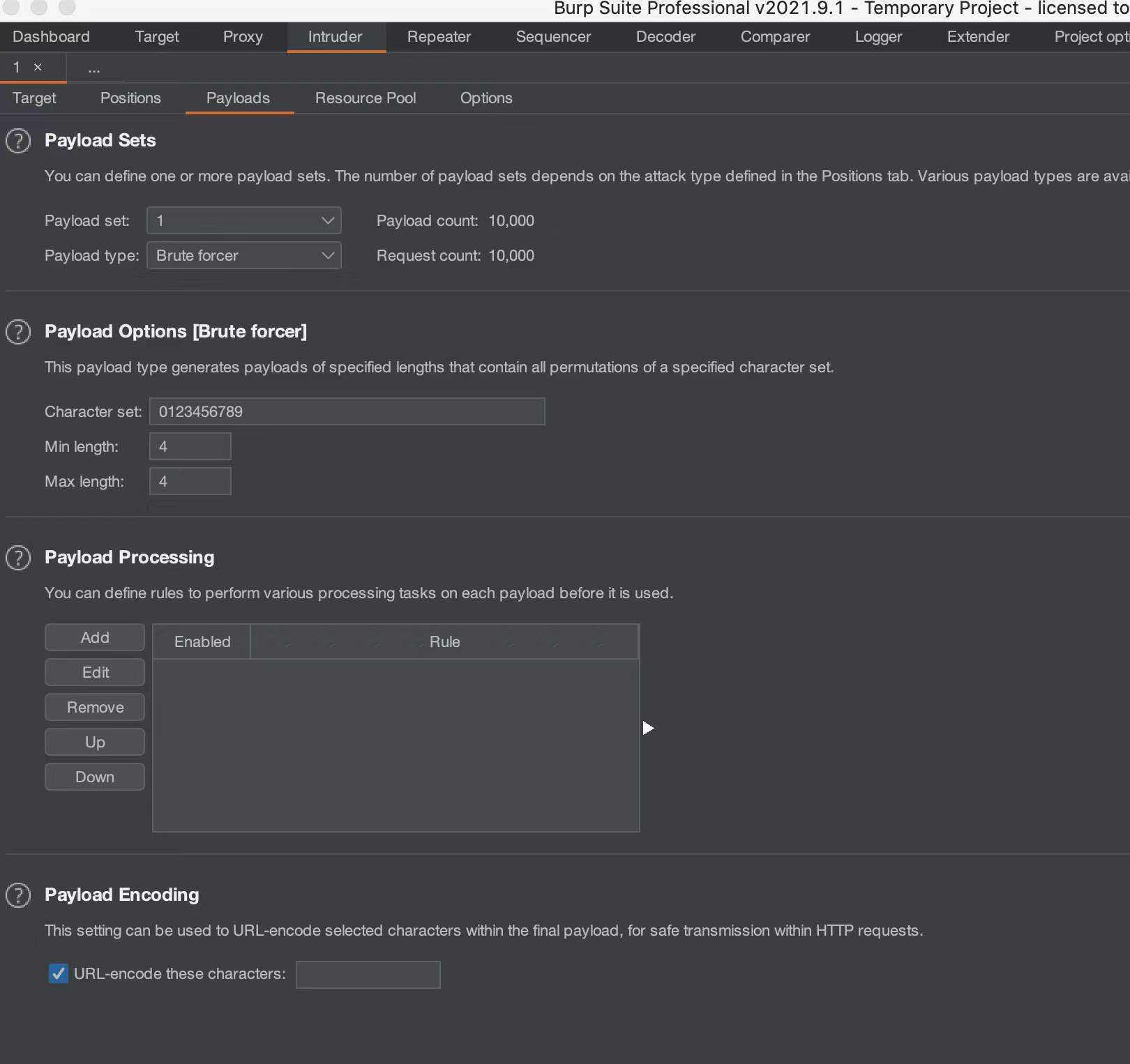
Task: Focus the Min length field
Action: coord(190,446)
